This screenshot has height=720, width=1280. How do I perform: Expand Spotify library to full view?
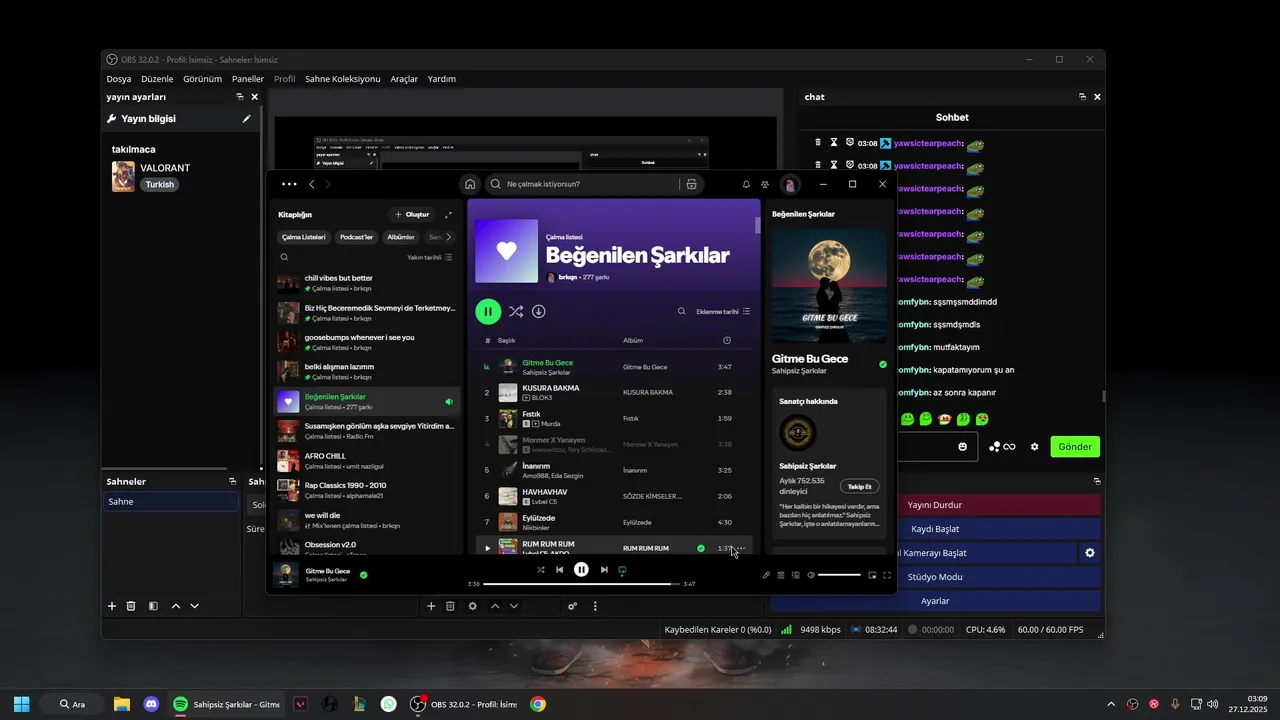pos(448,214)
